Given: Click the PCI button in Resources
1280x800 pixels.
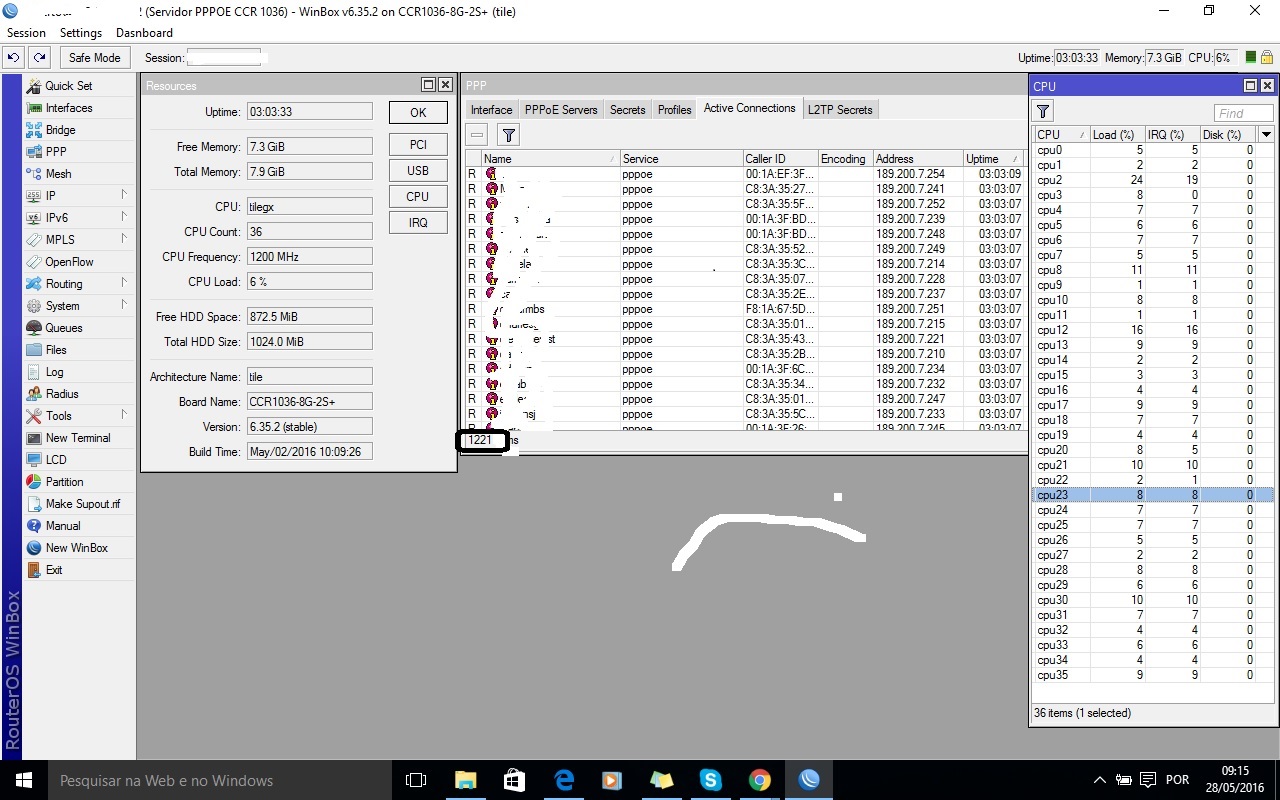Looking at the screenshot, I should 418,145.
